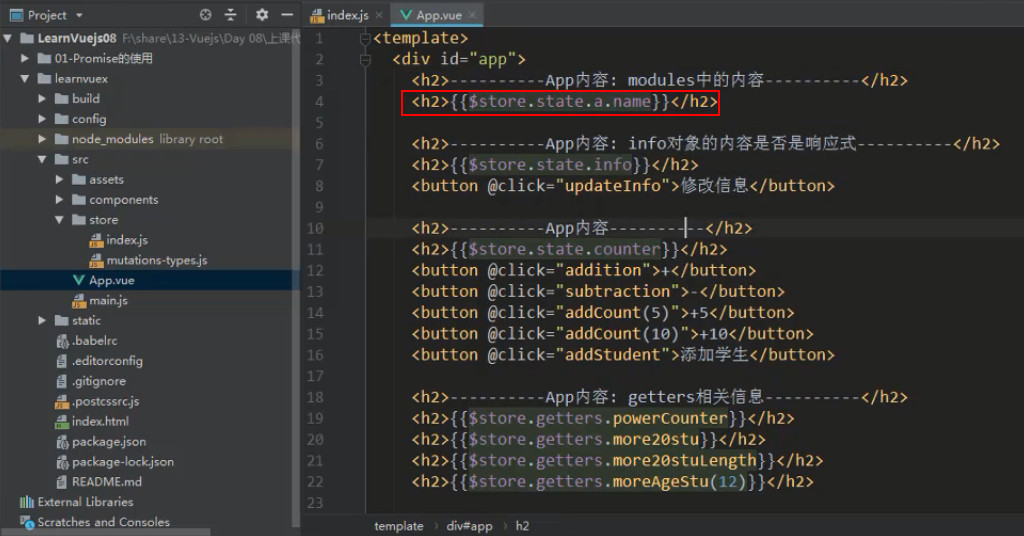This screenshot has height=536, width=1024.
Task: Click 'h2' in the breadcrumb bar
Action: 522,526
